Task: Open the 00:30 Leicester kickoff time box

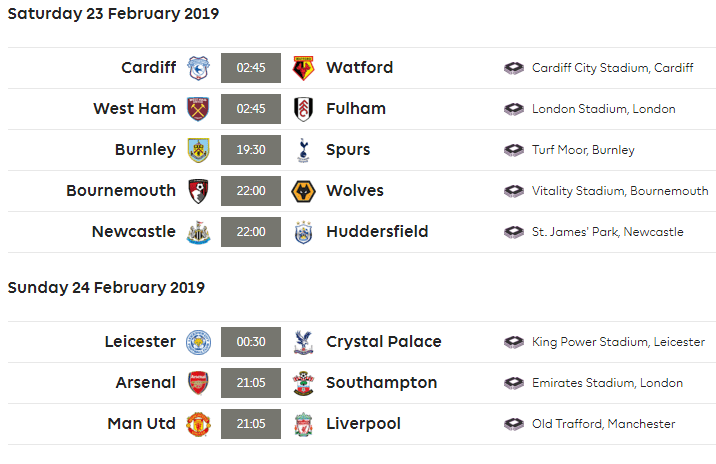Action: coord(250,342)
